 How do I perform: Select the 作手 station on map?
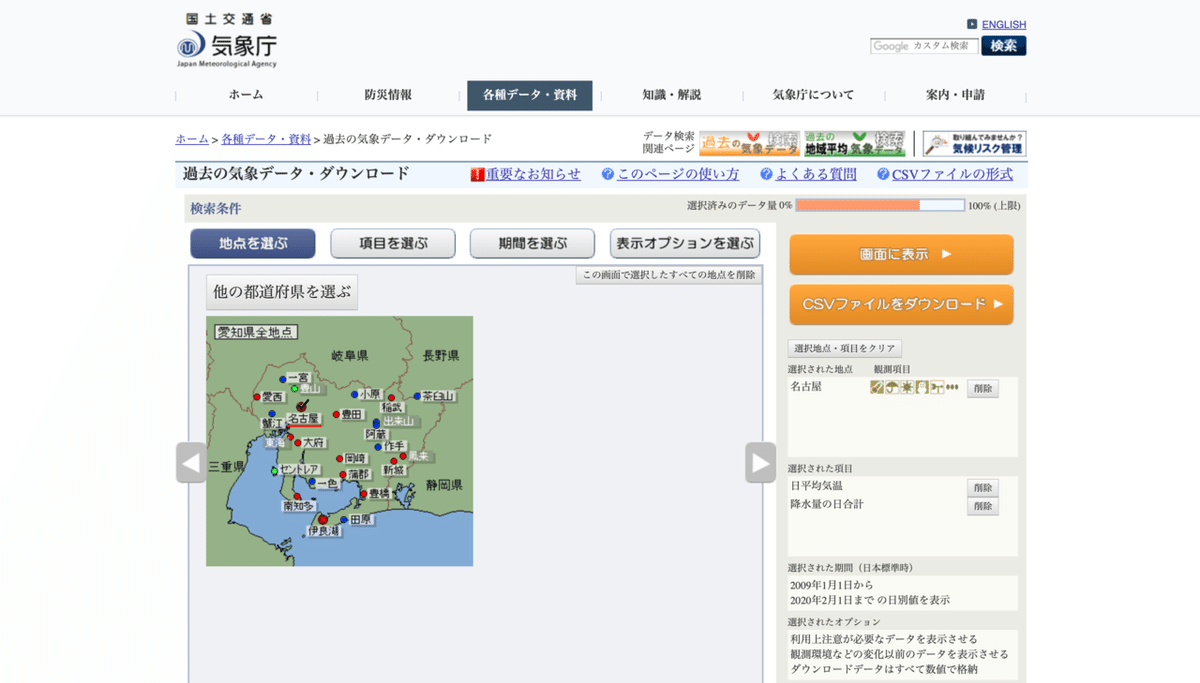378,447
